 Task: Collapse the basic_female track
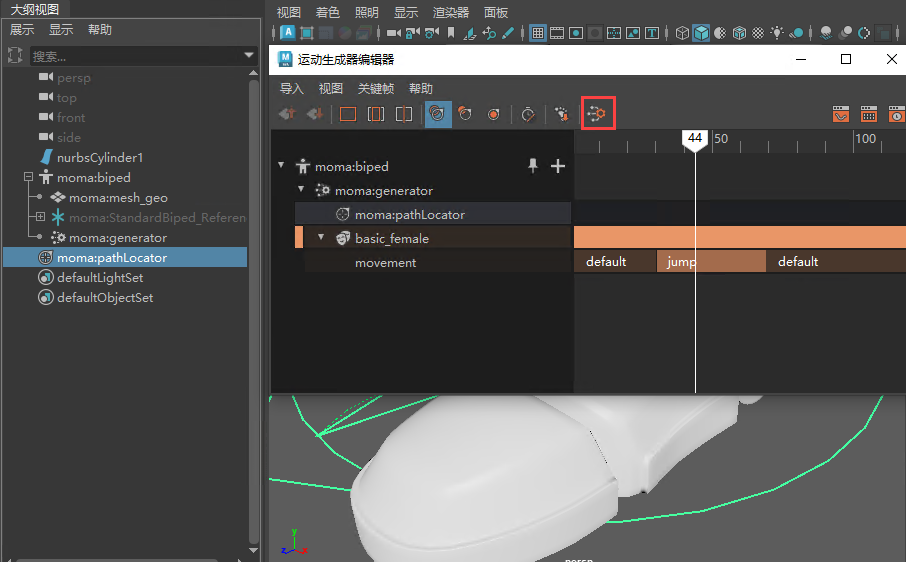(321, 237)
